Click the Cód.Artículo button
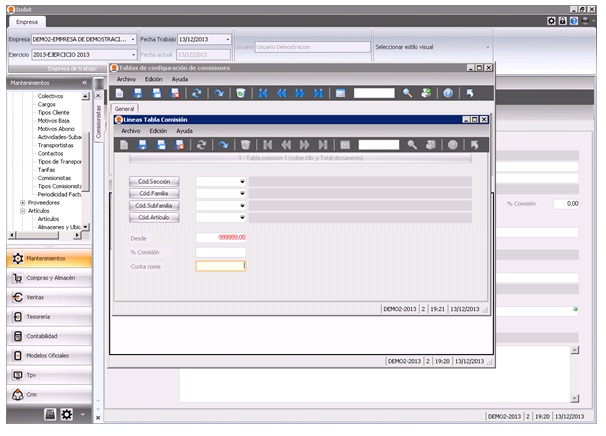Screen dimensions: 606x436 (x=155, y=217)
